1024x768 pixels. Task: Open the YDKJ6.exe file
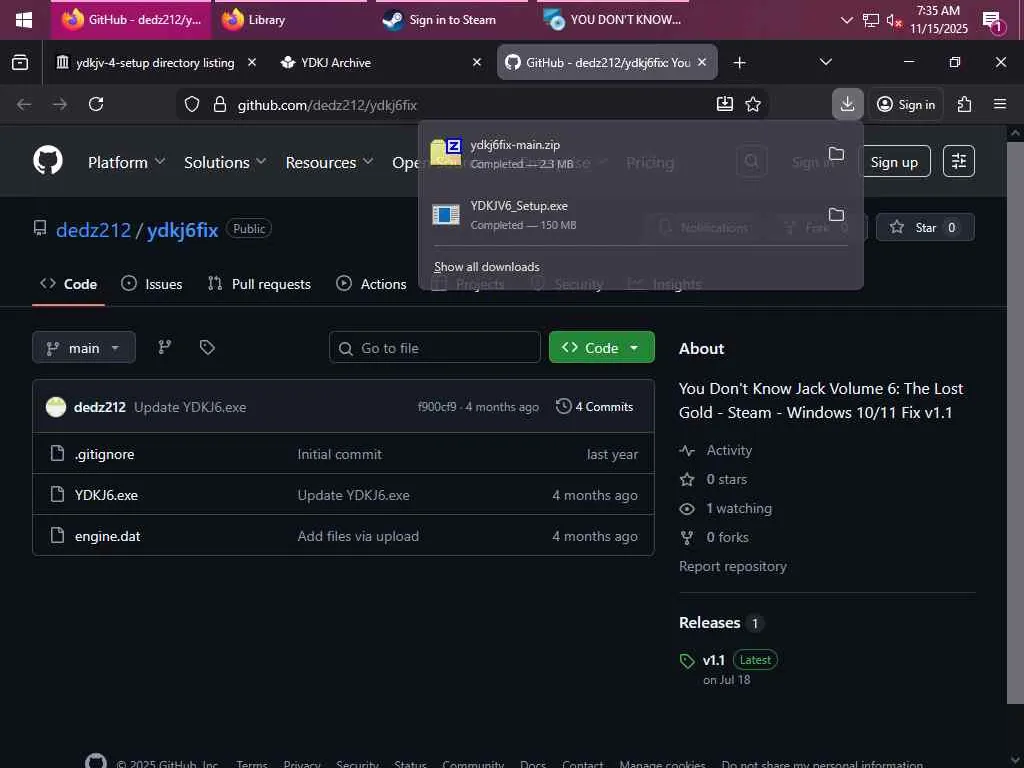tap(106, 495)
